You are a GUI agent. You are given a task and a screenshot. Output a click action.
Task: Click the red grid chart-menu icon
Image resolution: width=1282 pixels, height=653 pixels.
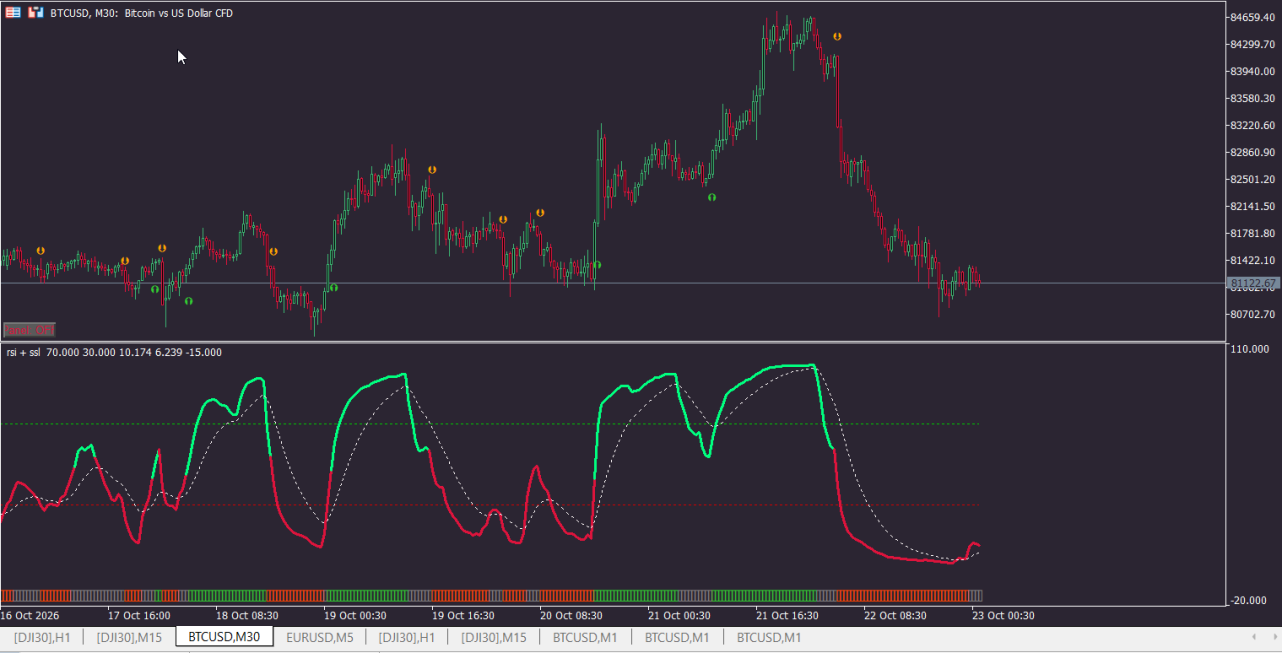pyautogui.click(x=12, y=13)
